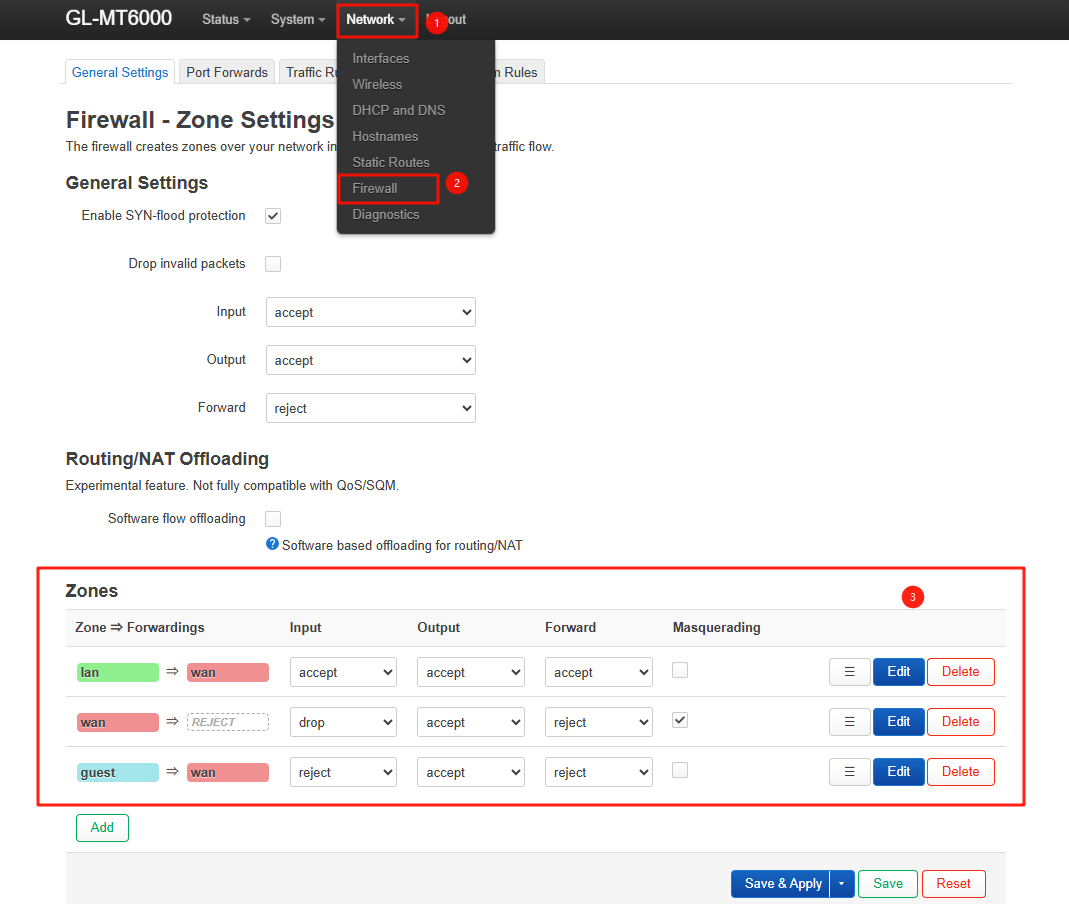Viewport: 1069px width, 904px height.
Task: Edit the guest zone
Action: tap(898, 772)
